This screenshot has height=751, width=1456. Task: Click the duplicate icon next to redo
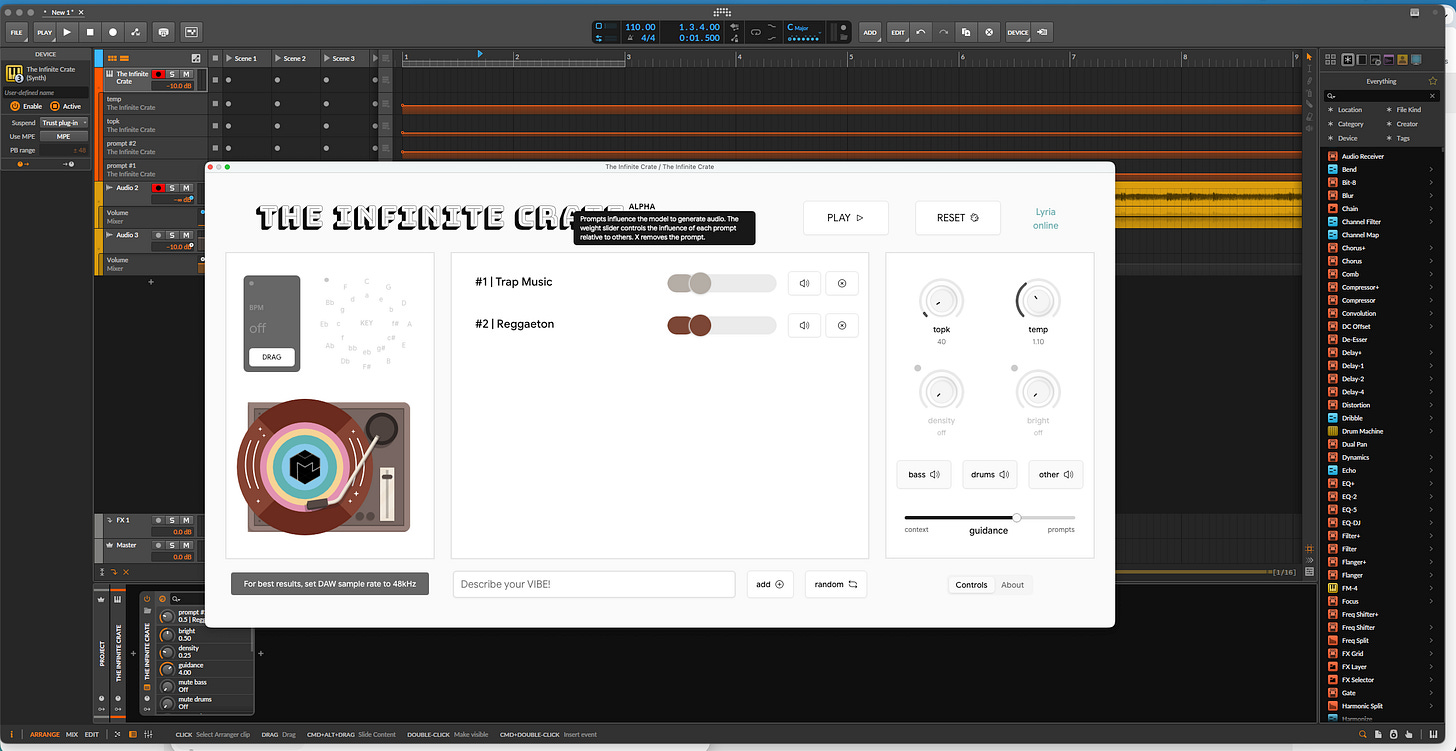[966, 32]
